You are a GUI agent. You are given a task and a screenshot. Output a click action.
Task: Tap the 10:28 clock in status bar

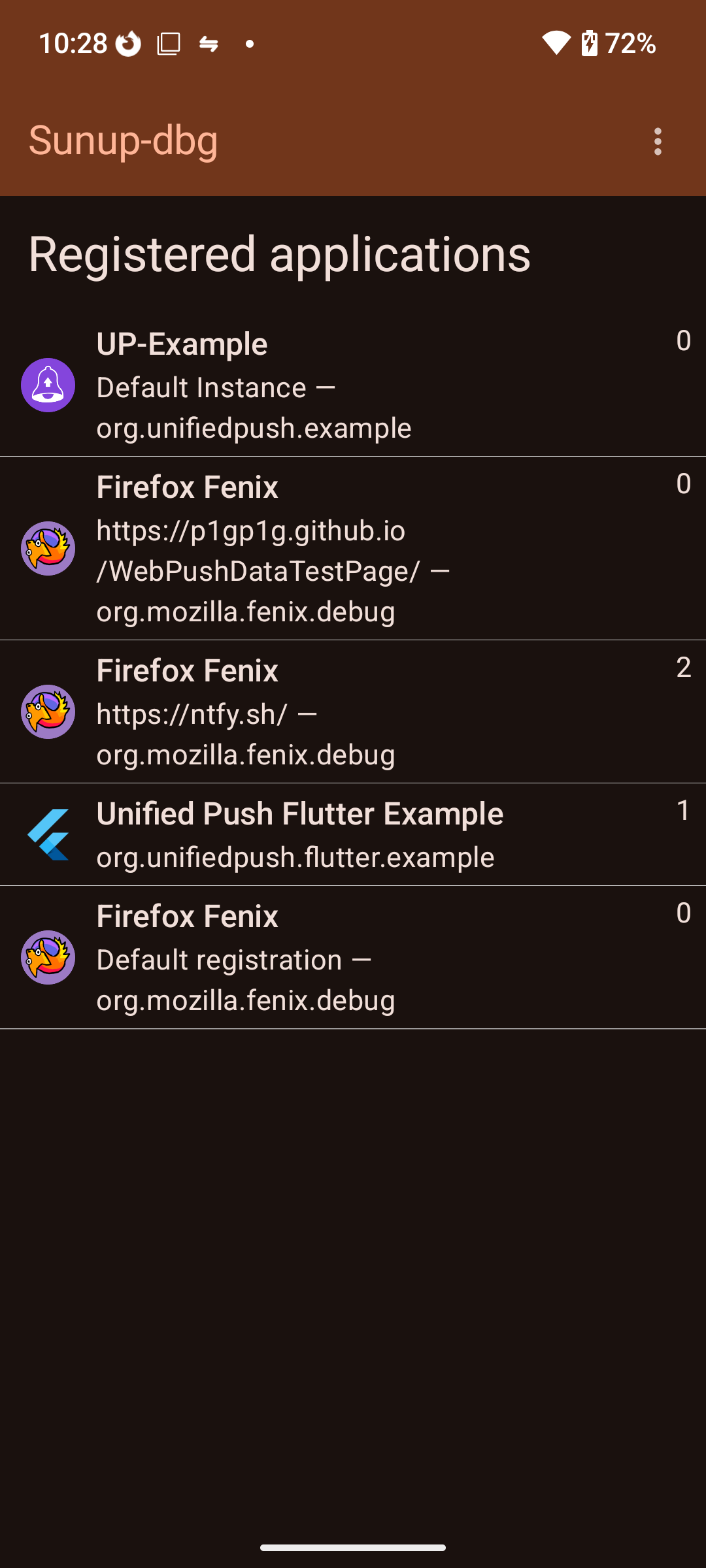(x=73, y=44)
